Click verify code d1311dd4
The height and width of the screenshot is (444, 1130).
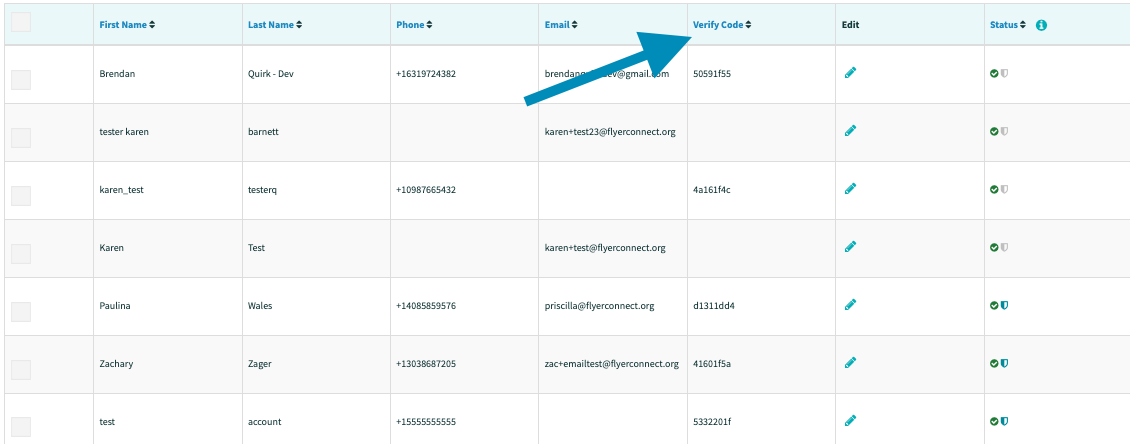pyautogui.click(x=713, y=306)
